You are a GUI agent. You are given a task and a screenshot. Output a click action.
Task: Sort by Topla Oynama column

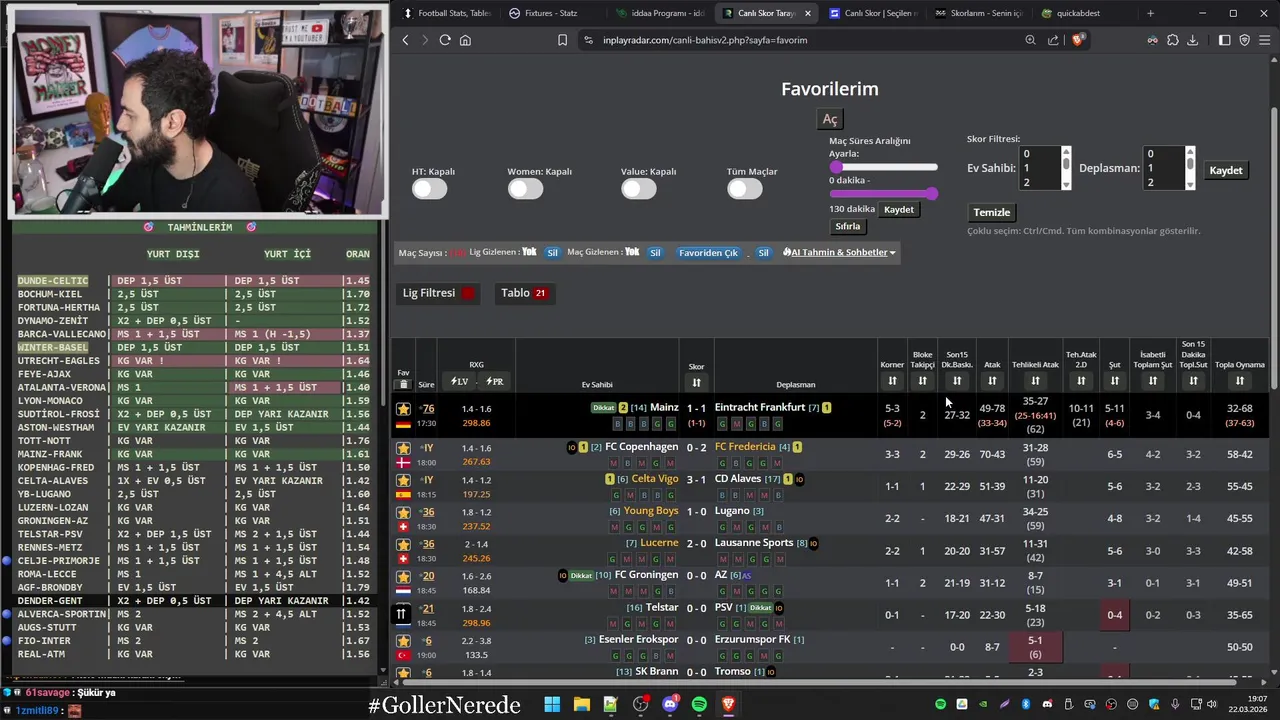click(1240, 381)
